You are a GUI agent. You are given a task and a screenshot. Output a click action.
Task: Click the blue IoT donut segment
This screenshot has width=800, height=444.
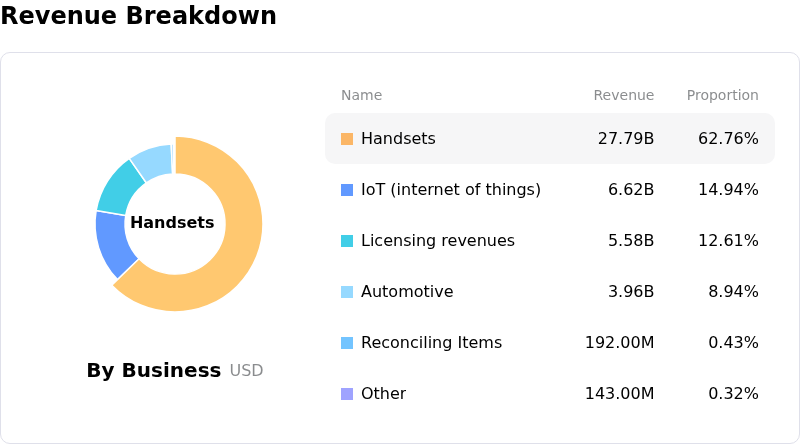click(113, 243)
